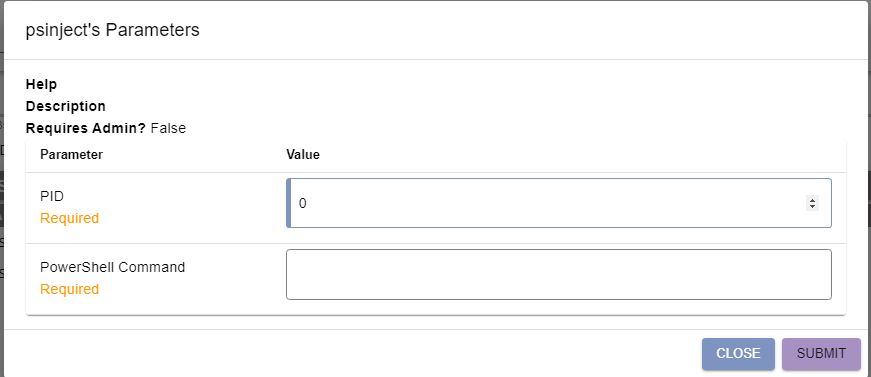Decrease the PID value with down arrow
The width and height of the screenshot is (871, 377).
pos(812,207)
